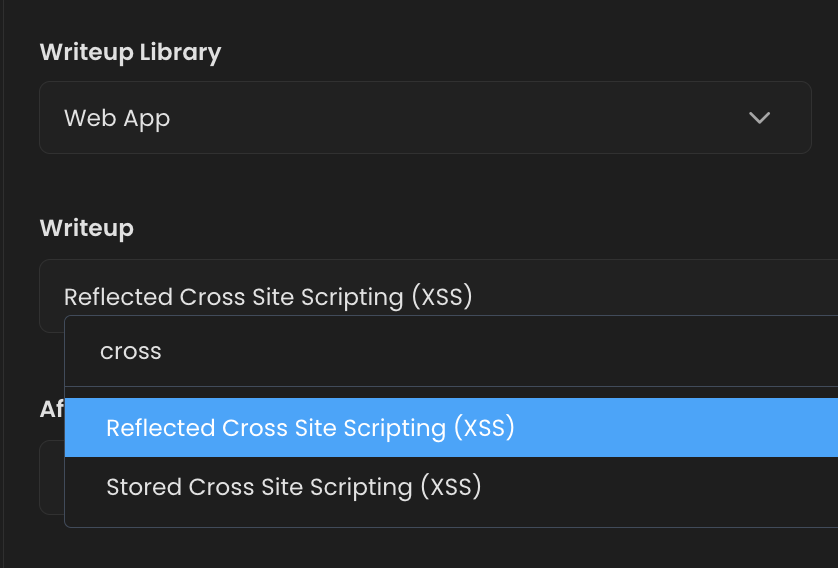
Task: Click the chevron arrow in Writeup Library
Action: pos(759,118)
